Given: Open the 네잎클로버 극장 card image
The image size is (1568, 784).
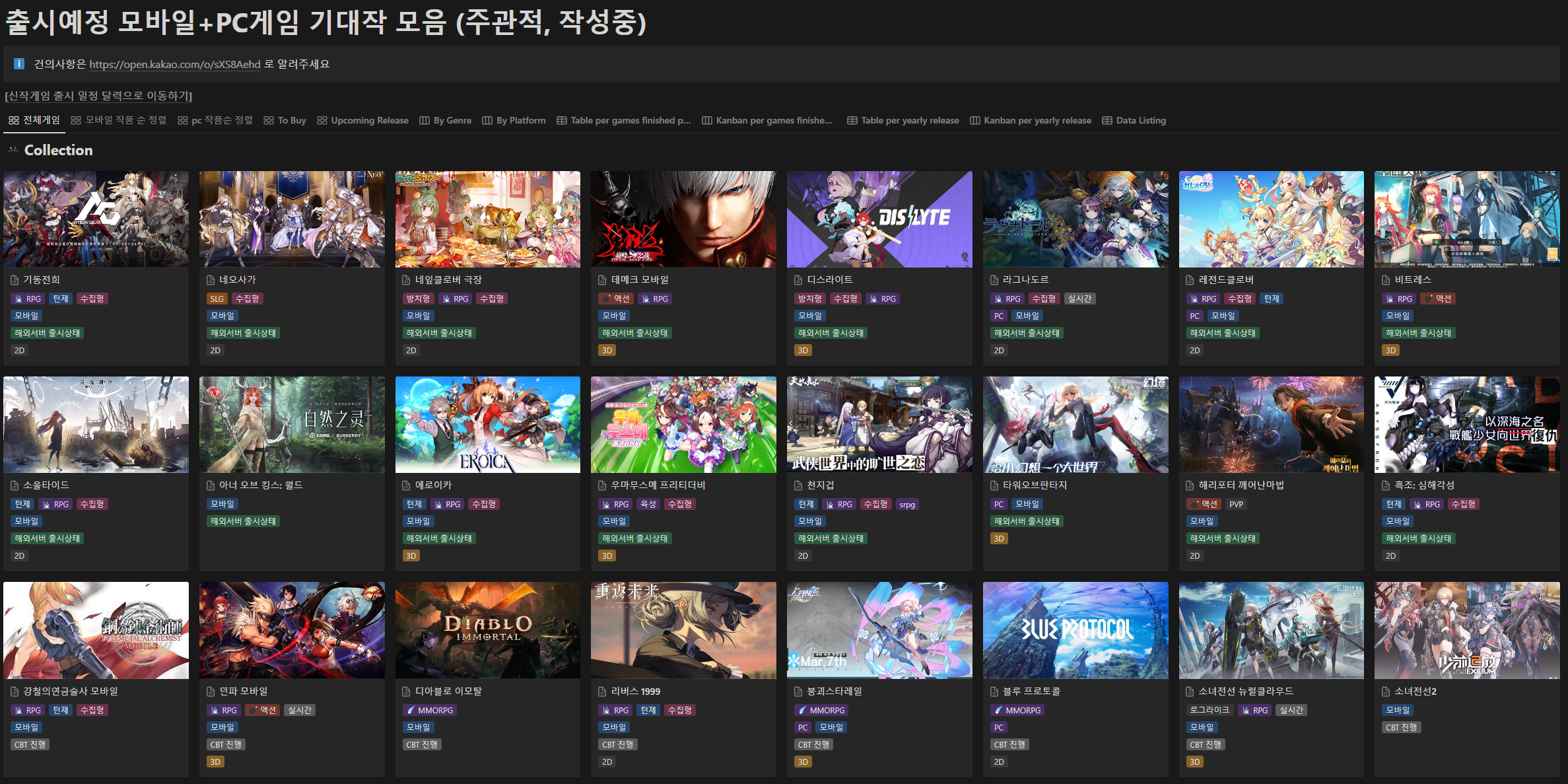Looking at the screenshot, I should [488, 219].
